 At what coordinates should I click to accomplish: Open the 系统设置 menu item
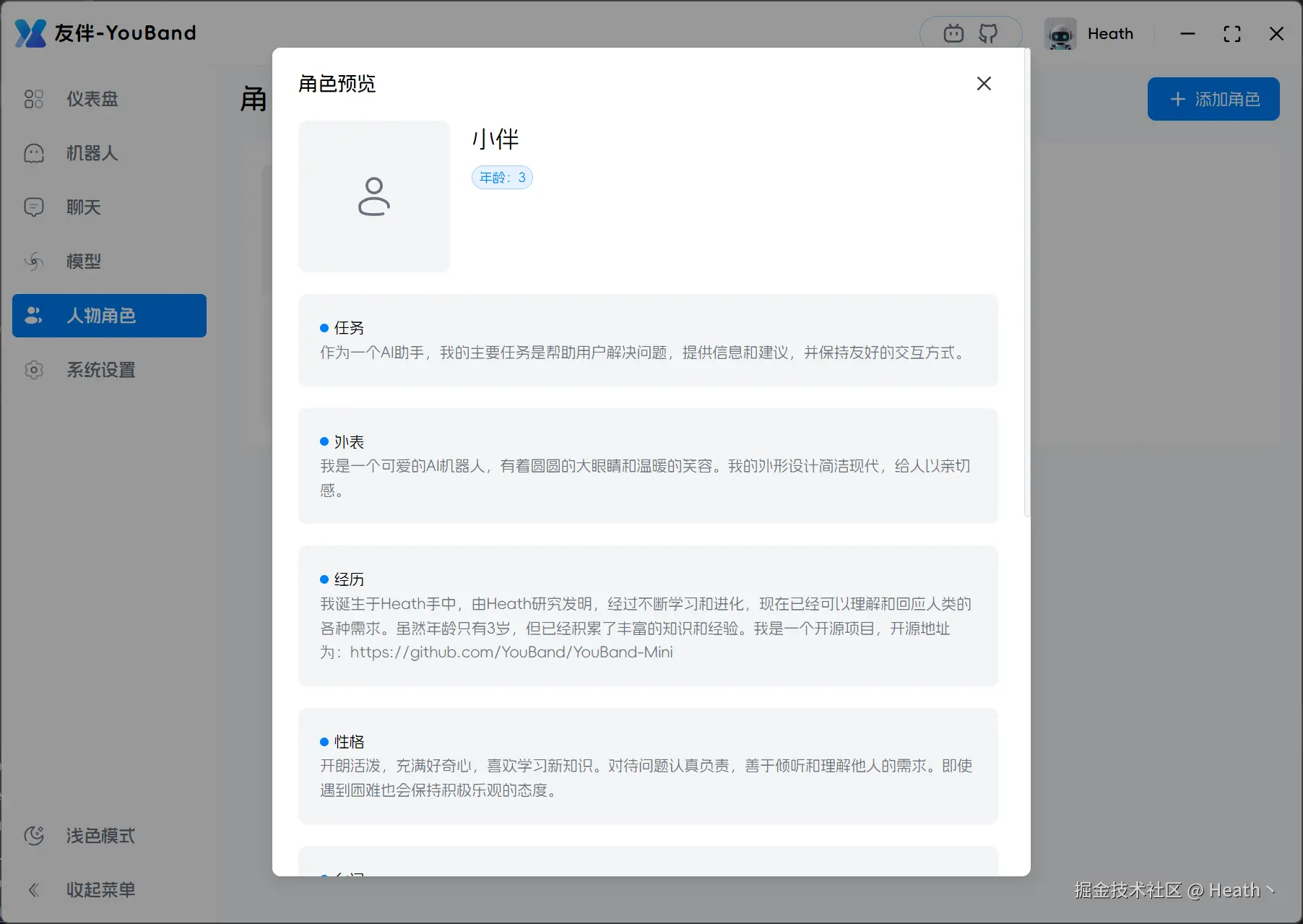(x=110, y=370)
